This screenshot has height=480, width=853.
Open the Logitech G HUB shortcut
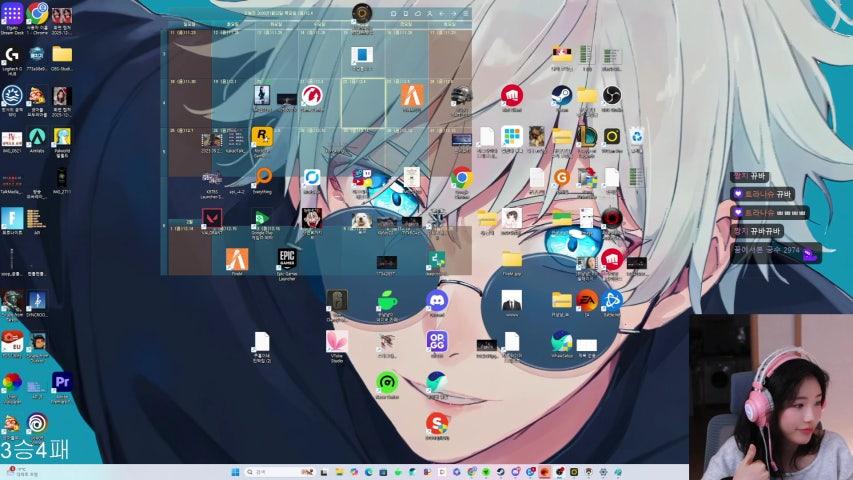(12, 54)
